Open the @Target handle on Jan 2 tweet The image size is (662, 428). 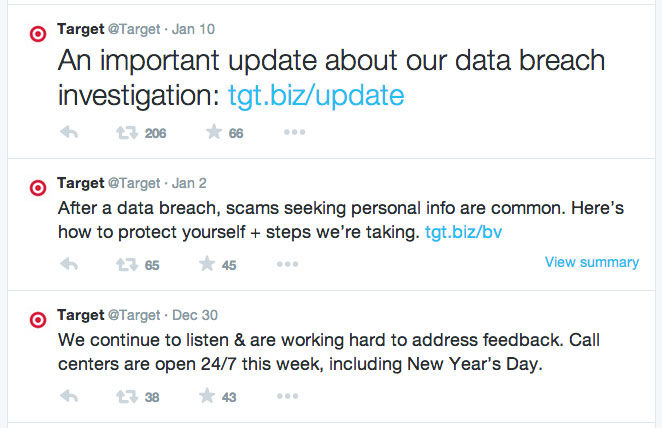click(133, 183)
